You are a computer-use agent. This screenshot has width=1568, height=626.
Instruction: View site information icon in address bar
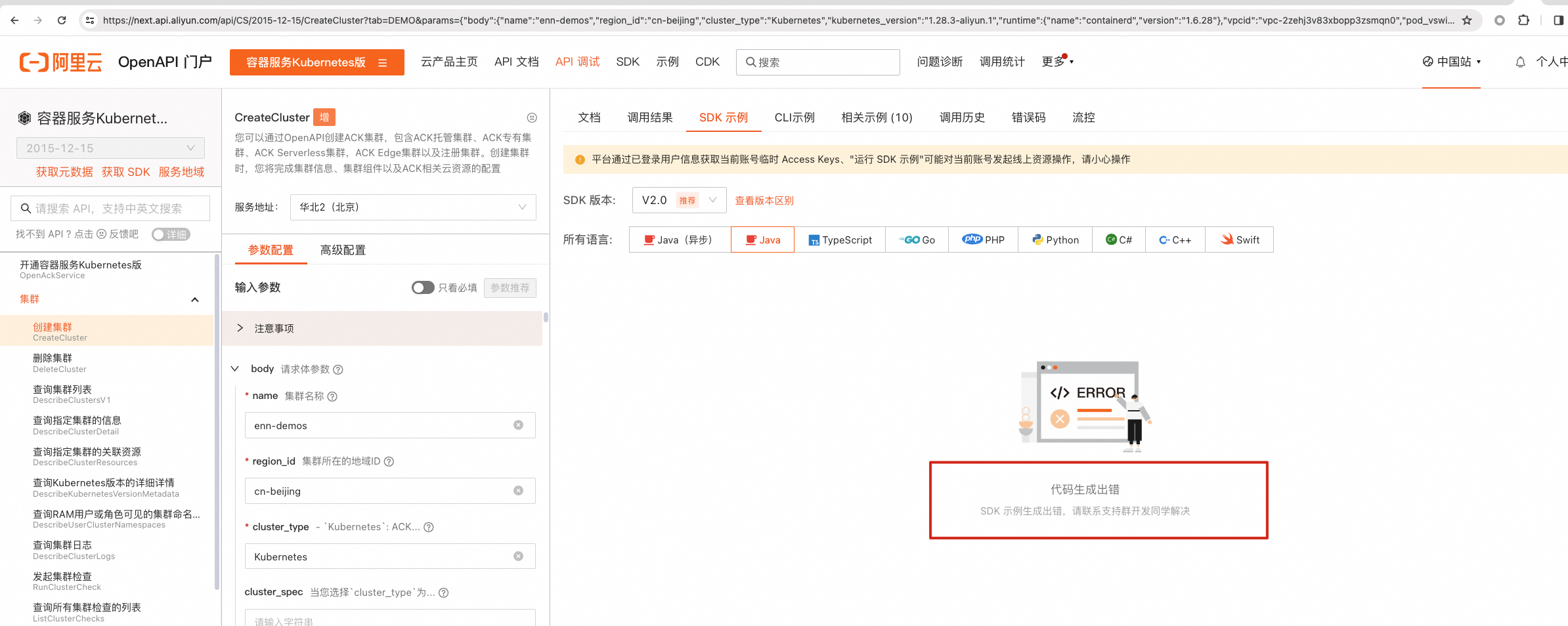[x=90, y=20]
